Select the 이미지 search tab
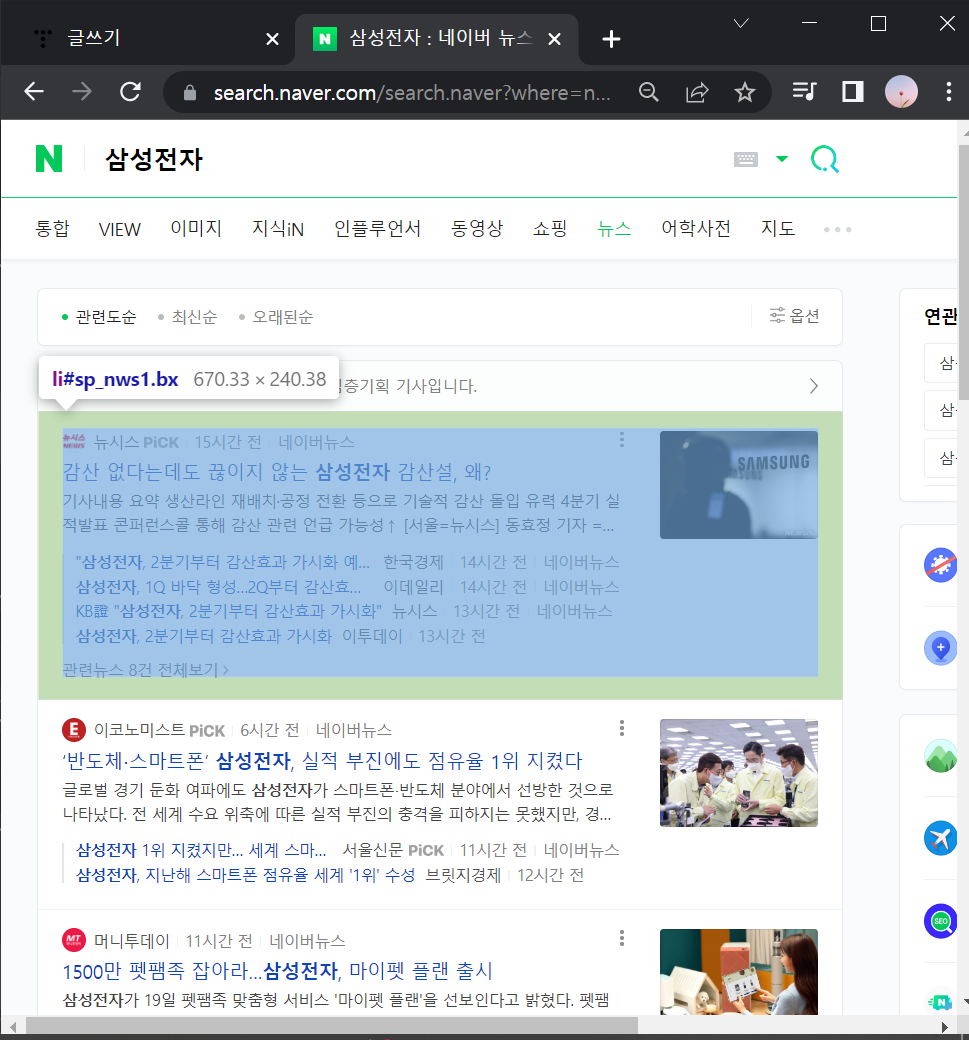This screenshot has height=1040, width=969. pos(196,229)
